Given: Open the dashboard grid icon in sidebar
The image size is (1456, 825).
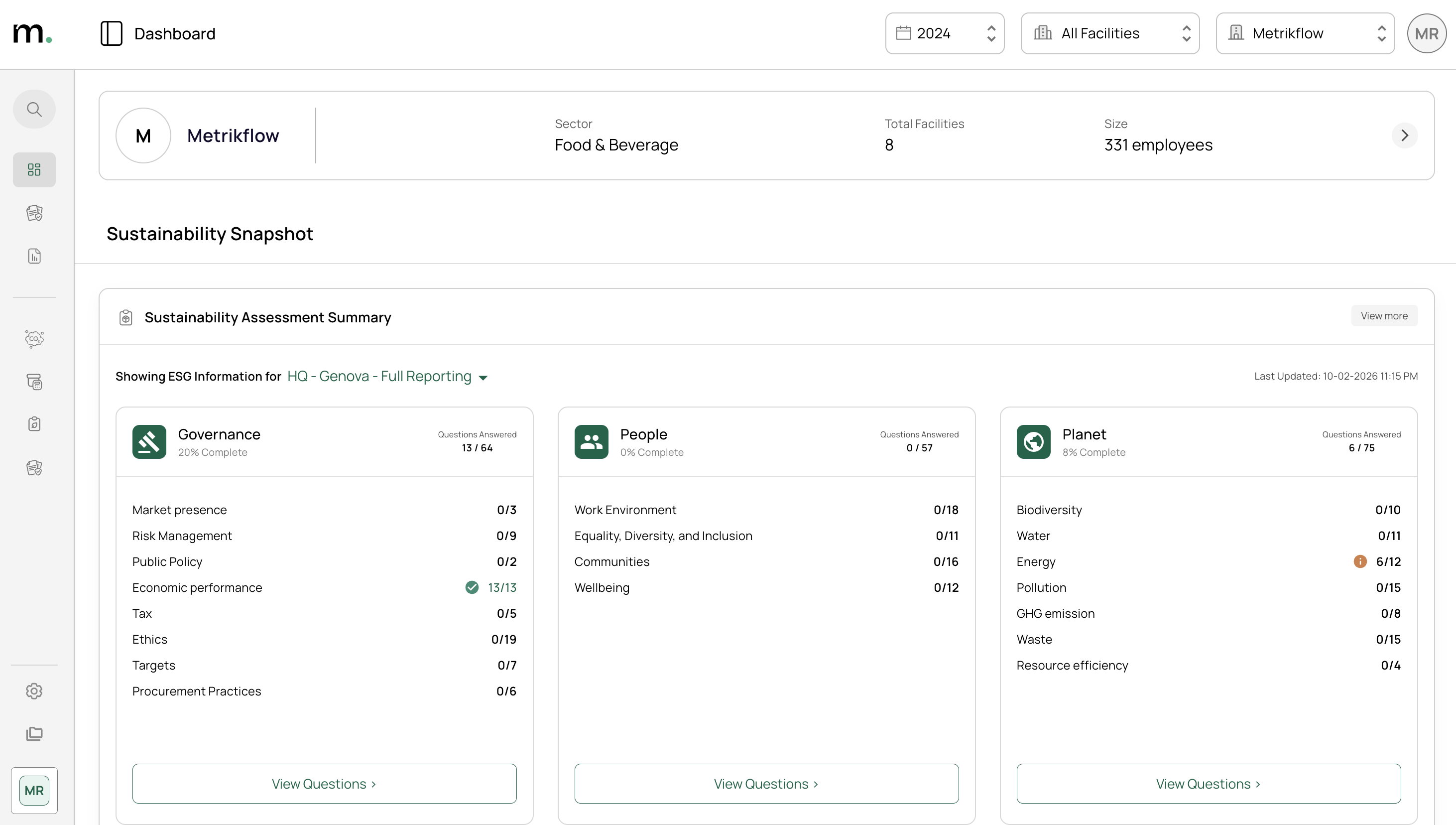Looking at the screenshot, I should click(x=34, y=169).
